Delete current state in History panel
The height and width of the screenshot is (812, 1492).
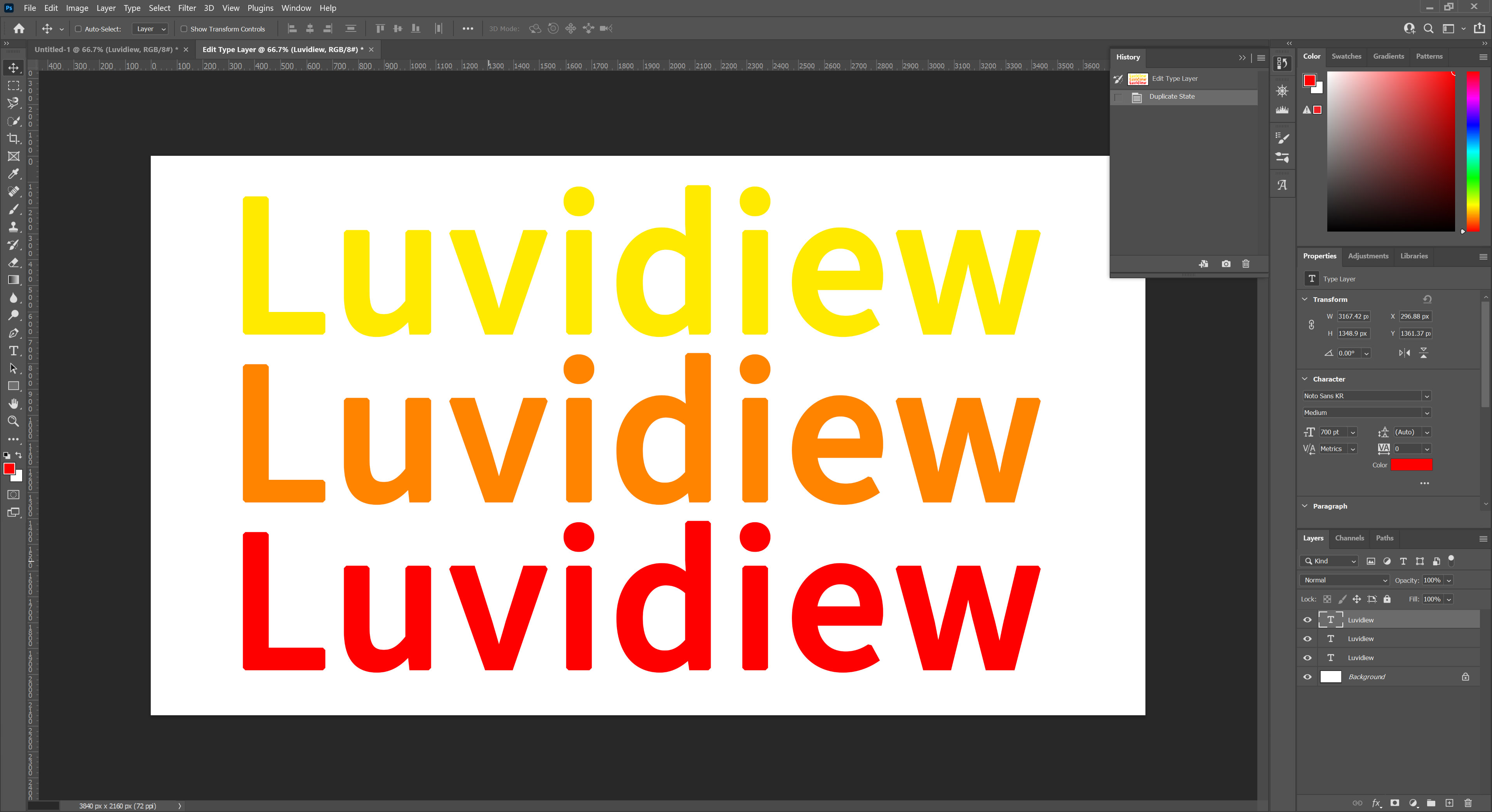pos(1246,264)
